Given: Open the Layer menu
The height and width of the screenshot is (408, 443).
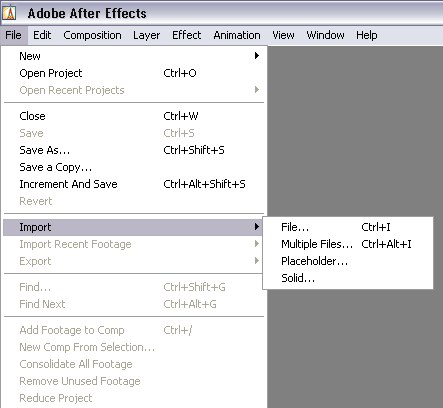Looking at the screenshot, I should (x=146, y=35).
